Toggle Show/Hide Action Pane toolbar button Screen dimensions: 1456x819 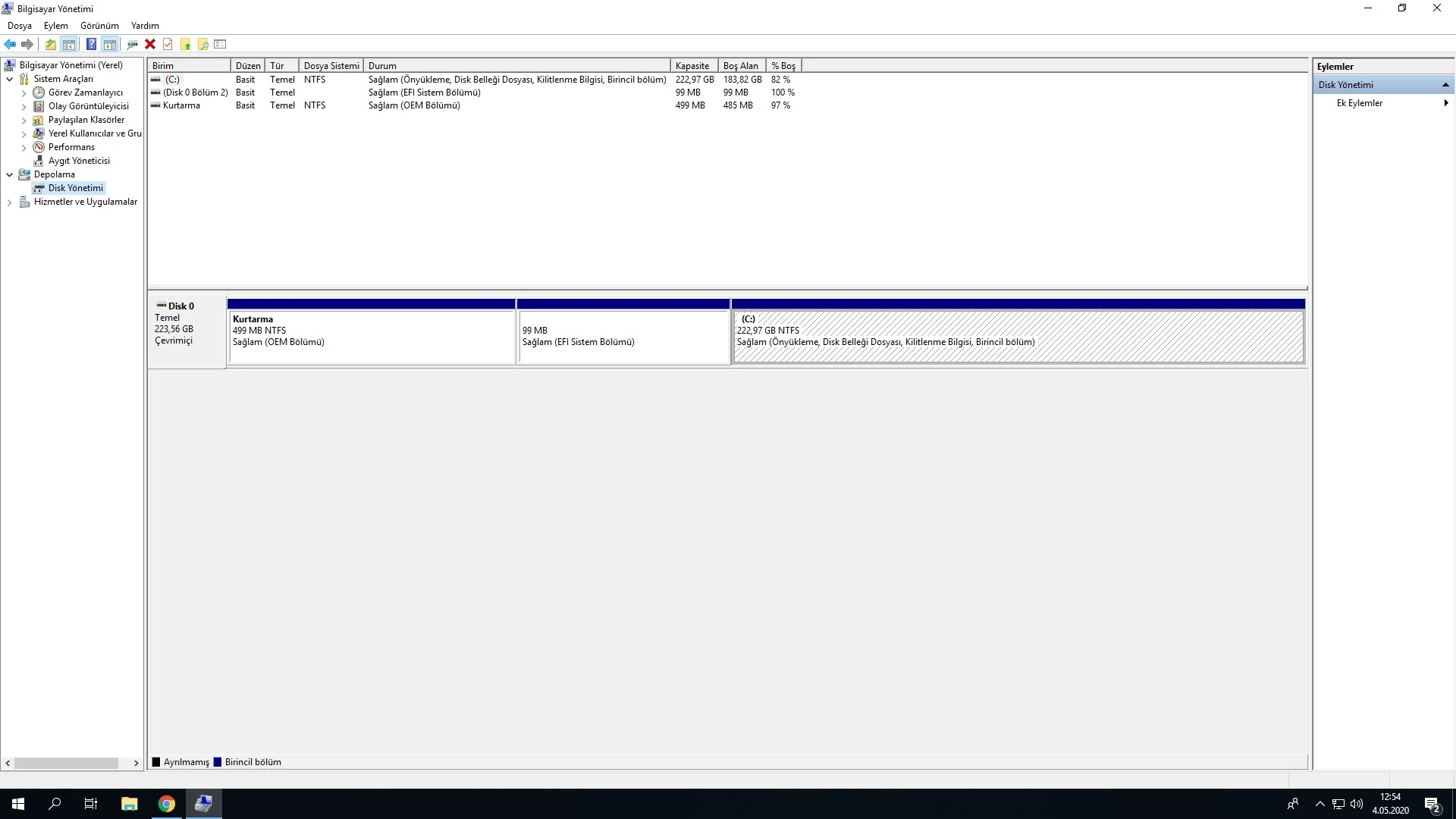pyautogui.click(x=110, y=44)
